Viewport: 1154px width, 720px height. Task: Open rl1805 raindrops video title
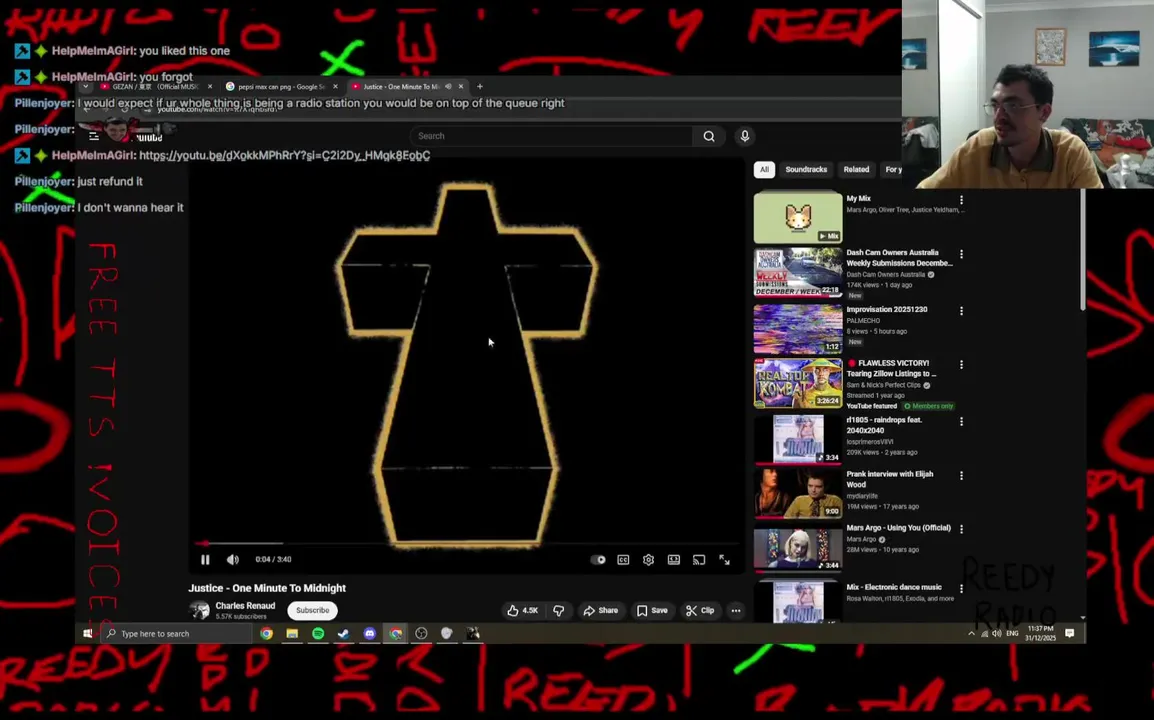(x=884, y=425)
